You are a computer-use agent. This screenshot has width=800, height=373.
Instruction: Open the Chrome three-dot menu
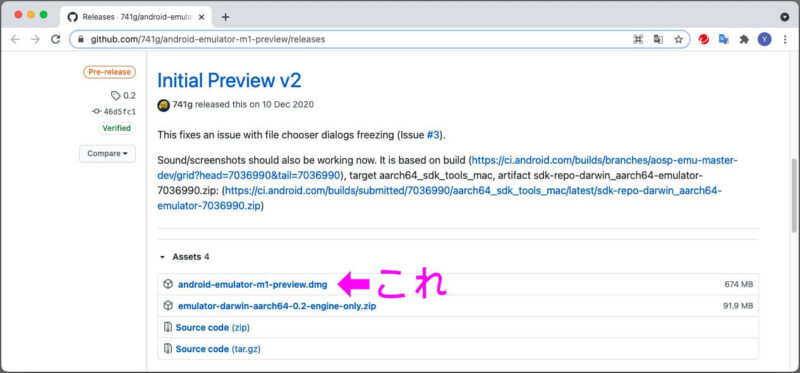point(785,39)
